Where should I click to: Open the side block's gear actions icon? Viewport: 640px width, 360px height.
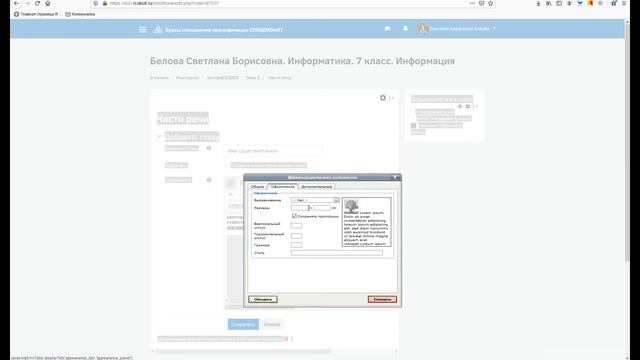[468, 107]
